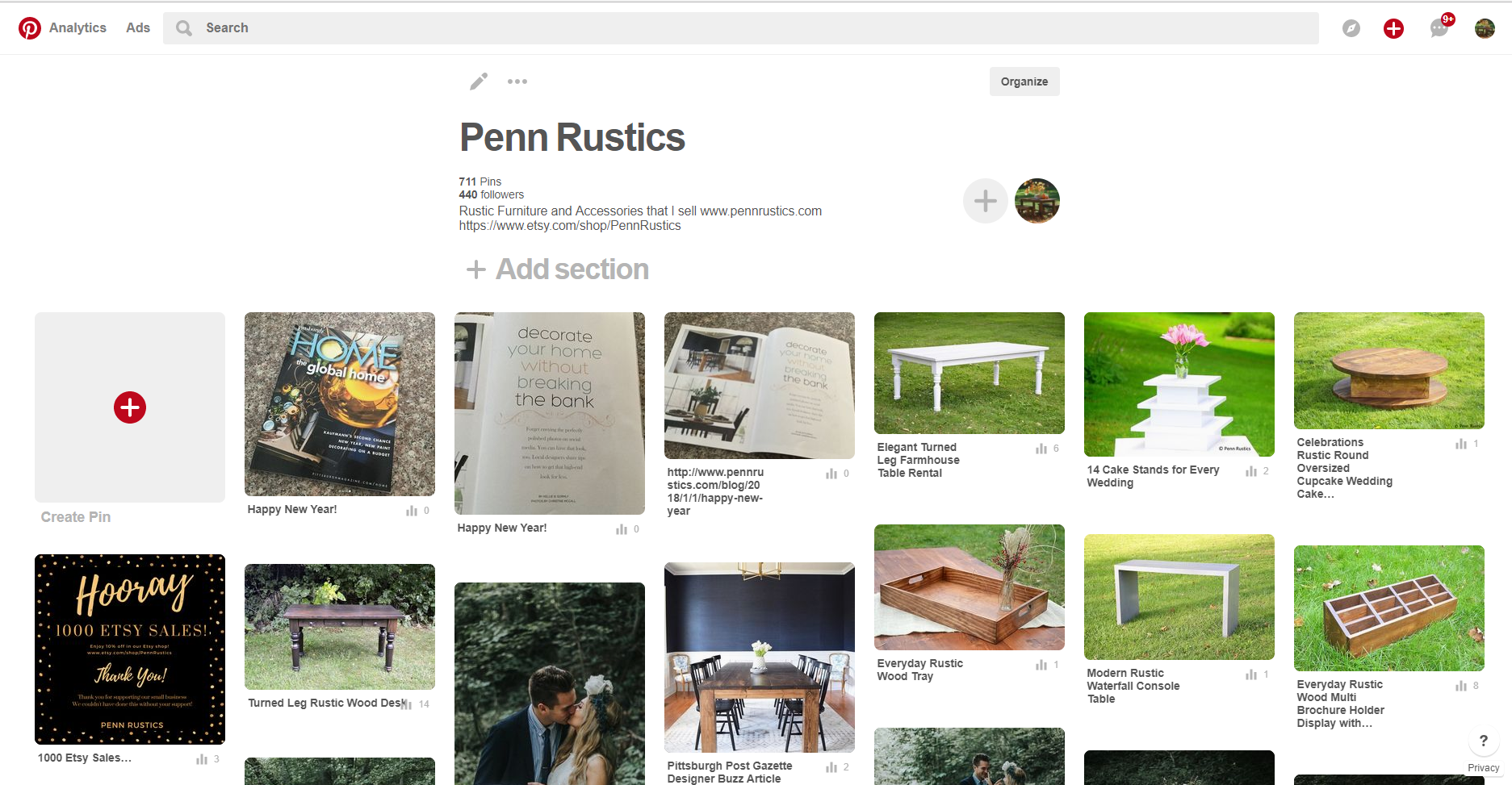Open the open-magazine spread pin
The height and width of the screenshot is (785, 1512).
(760, 386)
